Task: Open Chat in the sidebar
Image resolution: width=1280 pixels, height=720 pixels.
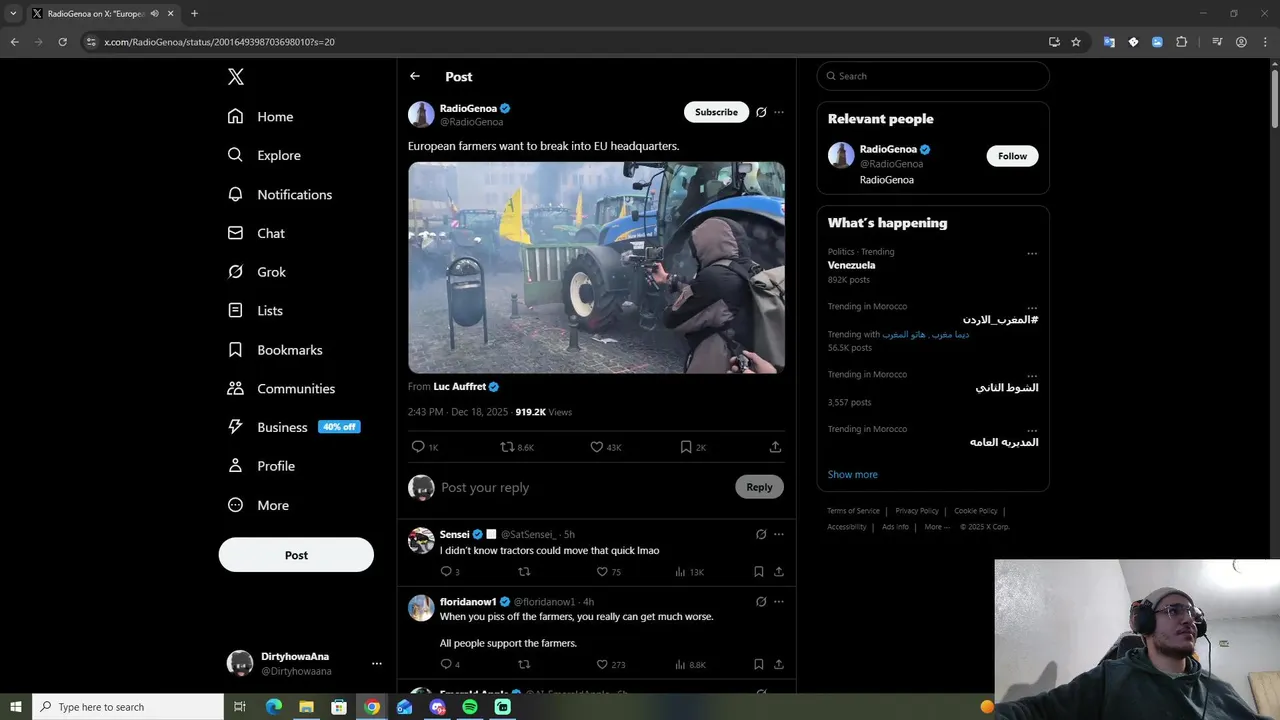Action: click(x=256, y=233)
